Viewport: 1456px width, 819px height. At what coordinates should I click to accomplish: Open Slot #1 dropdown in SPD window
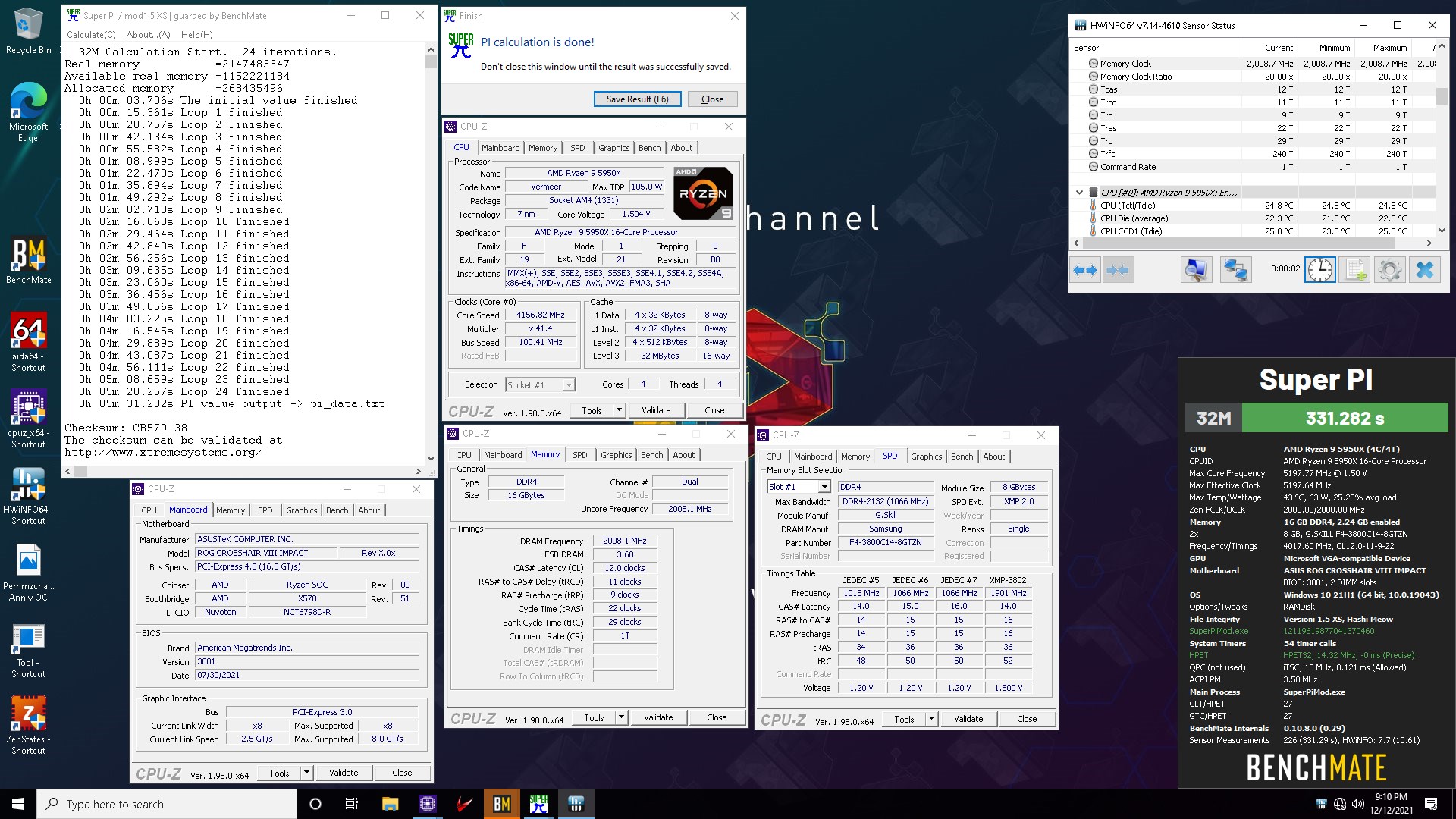[x=824, y=487]
